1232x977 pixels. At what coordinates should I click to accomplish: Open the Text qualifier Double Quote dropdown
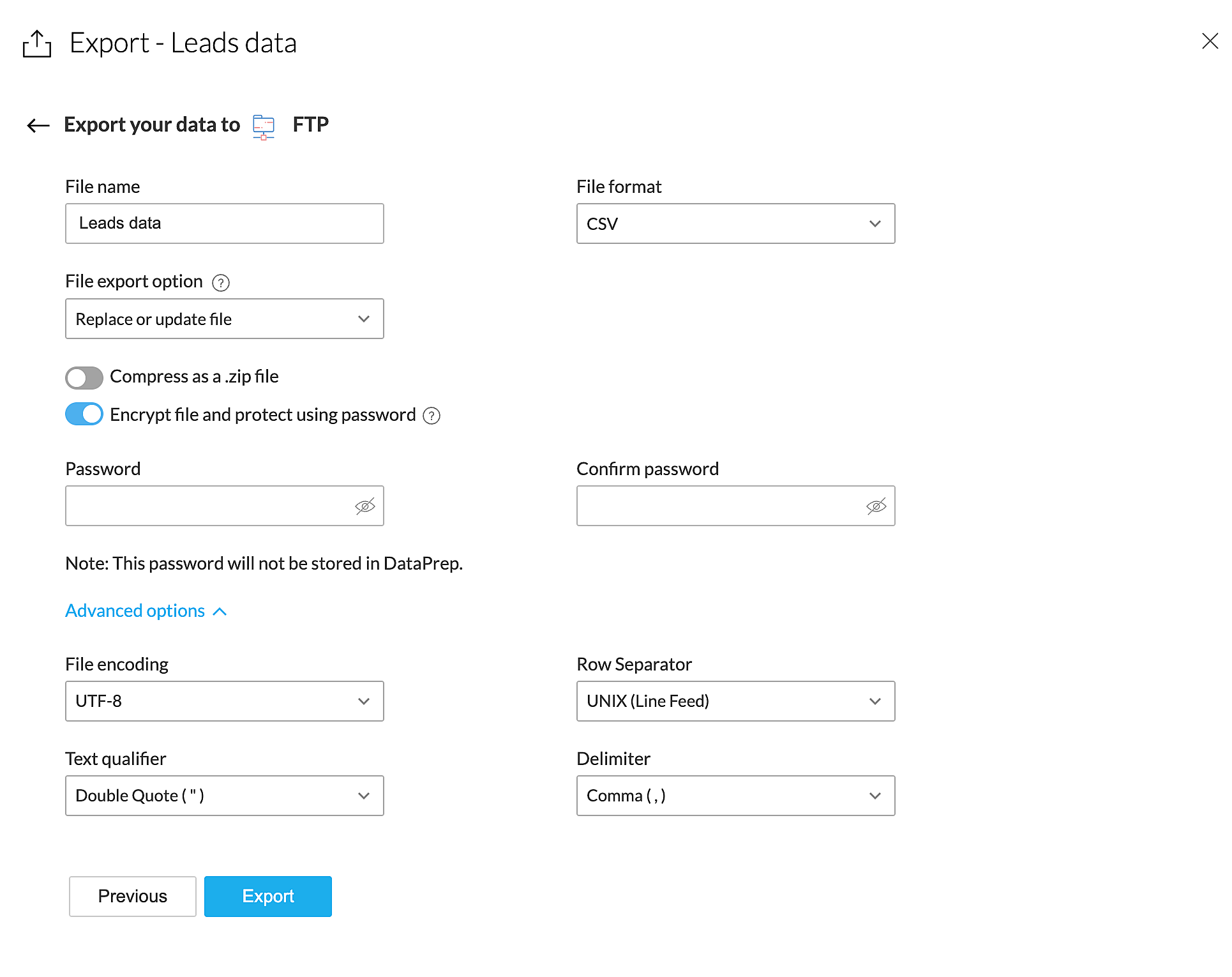(x=224, y=796)
